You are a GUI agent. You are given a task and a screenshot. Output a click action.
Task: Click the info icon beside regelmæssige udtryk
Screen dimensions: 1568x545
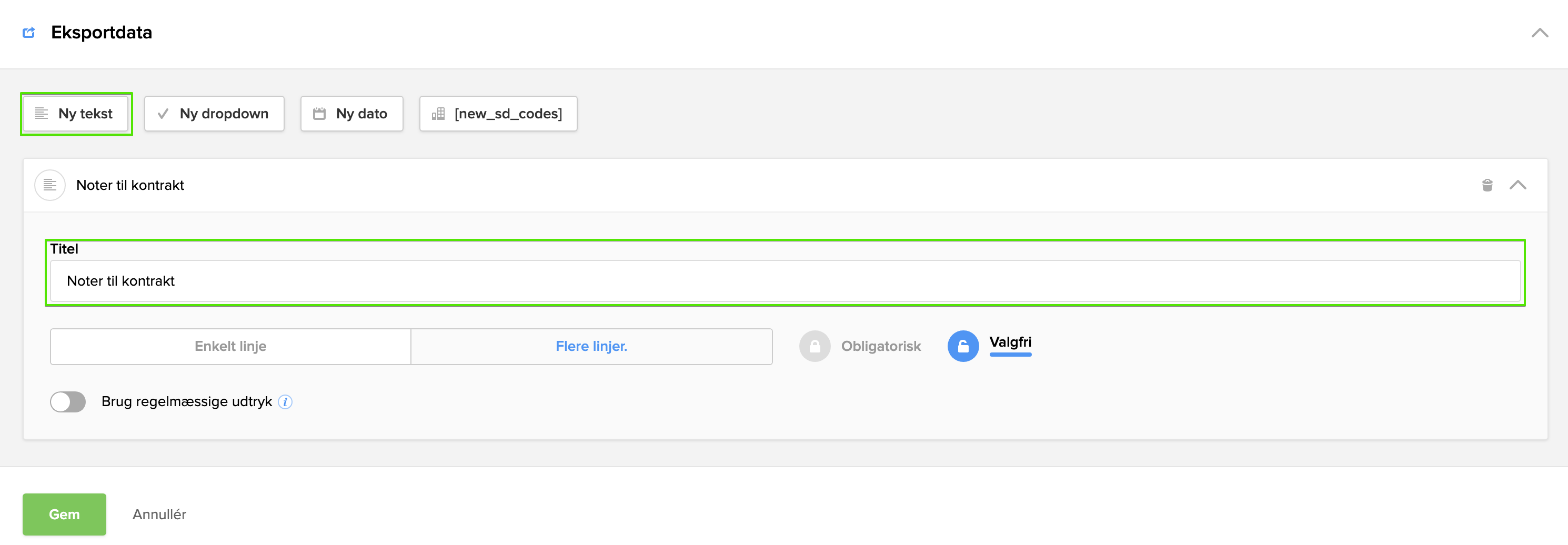[x=285, y=402]
